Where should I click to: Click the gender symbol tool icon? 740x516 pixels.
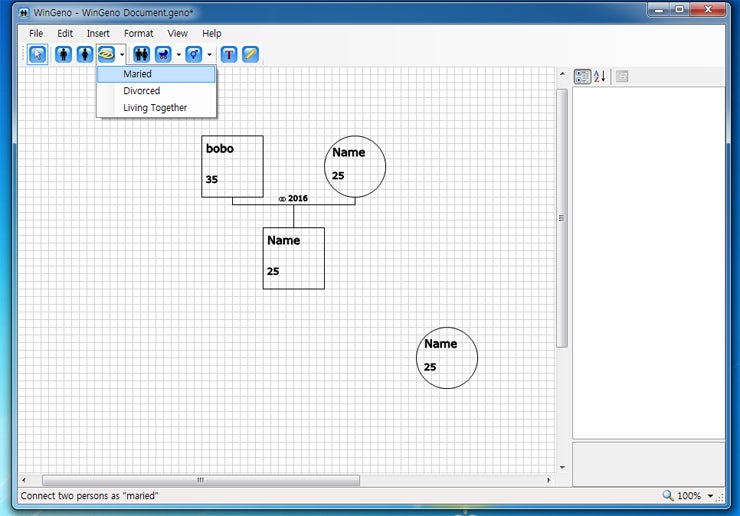pyautogui.click(x=194, y=54)
